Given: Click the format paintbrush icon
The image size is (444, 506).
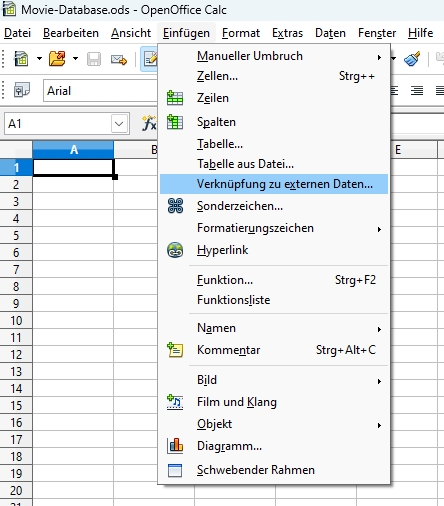Looking at the screenshot, I should pos(412,59).
